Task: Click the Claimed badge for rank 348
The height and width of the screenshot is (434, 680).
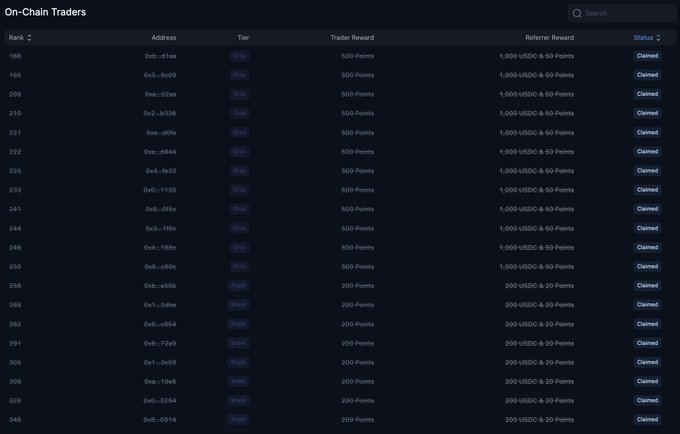Action: tap(647, 420)
